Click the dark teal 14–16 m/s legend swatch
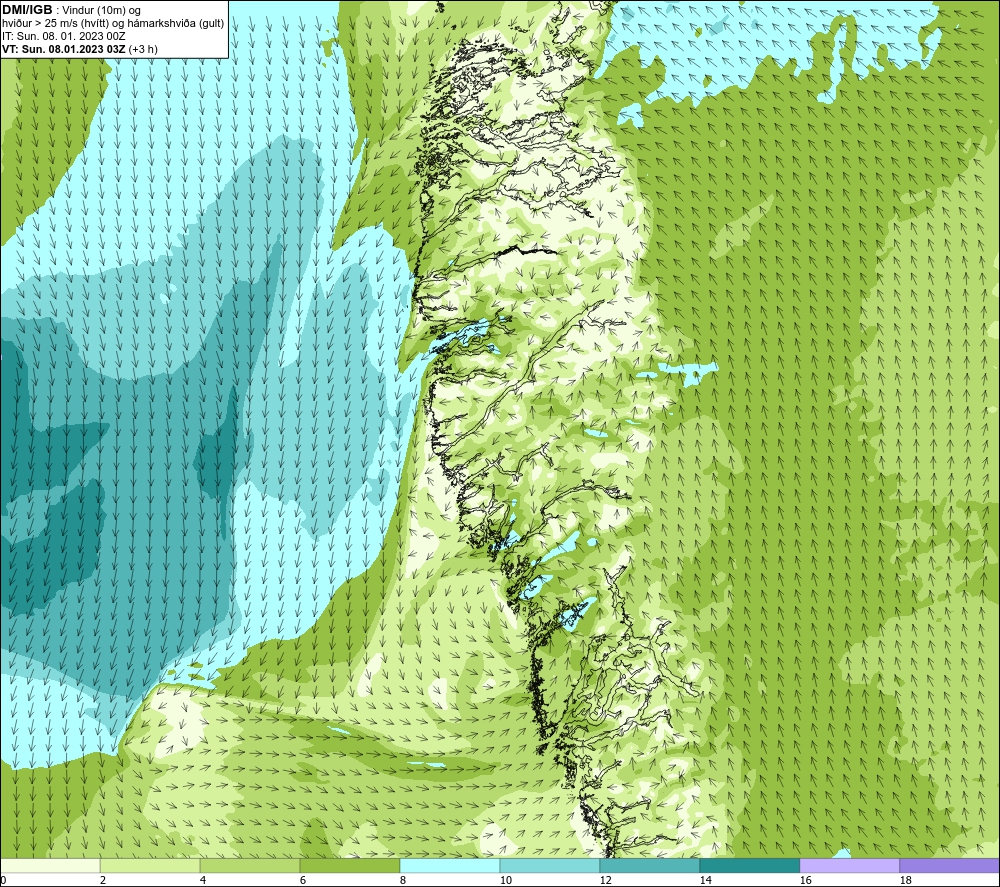This screenshot has width=1000, height=887. tap(749, 865)
